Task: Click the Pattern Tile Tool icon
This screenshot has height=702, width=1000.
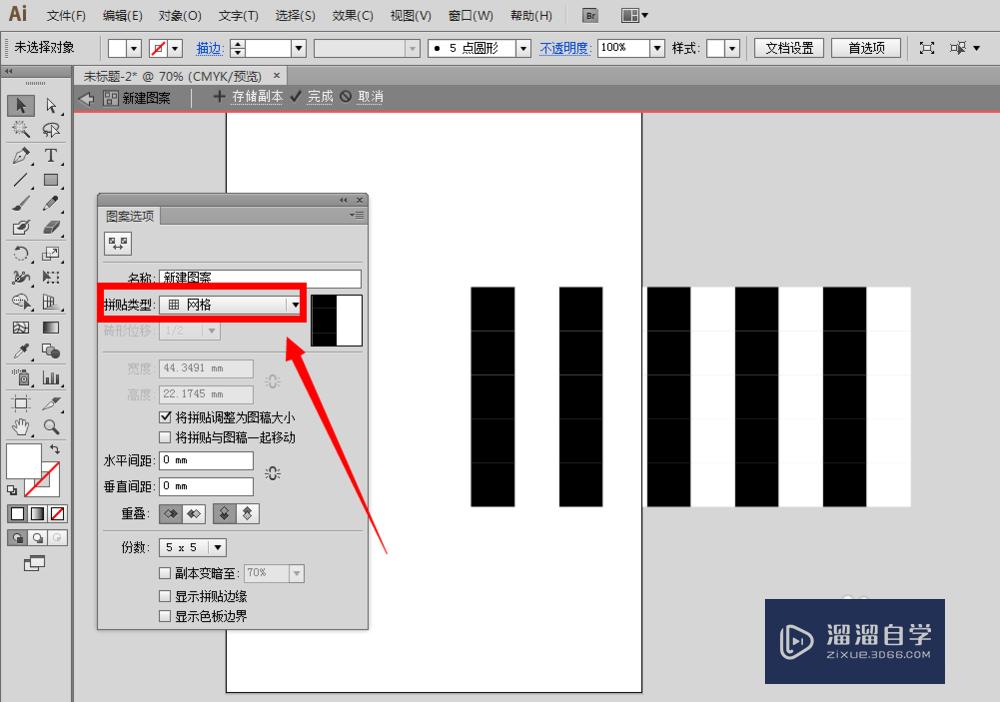Action: [118, 244]
